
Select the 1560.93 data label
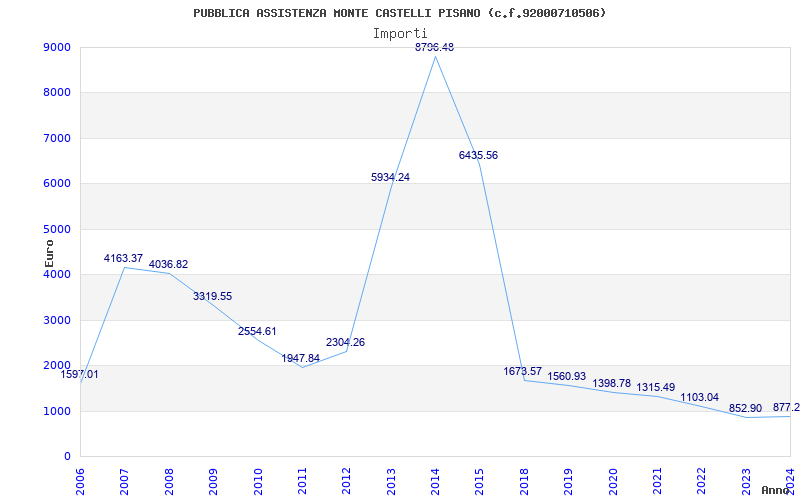567,377
